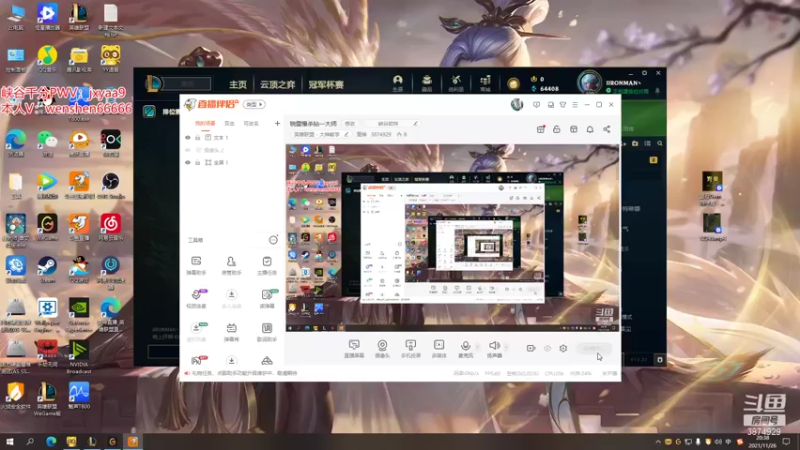The width and height of the screenshot is (800, 450).
Task: Open 歌词助手 tool in toolbox
Action: coord(267,332)
